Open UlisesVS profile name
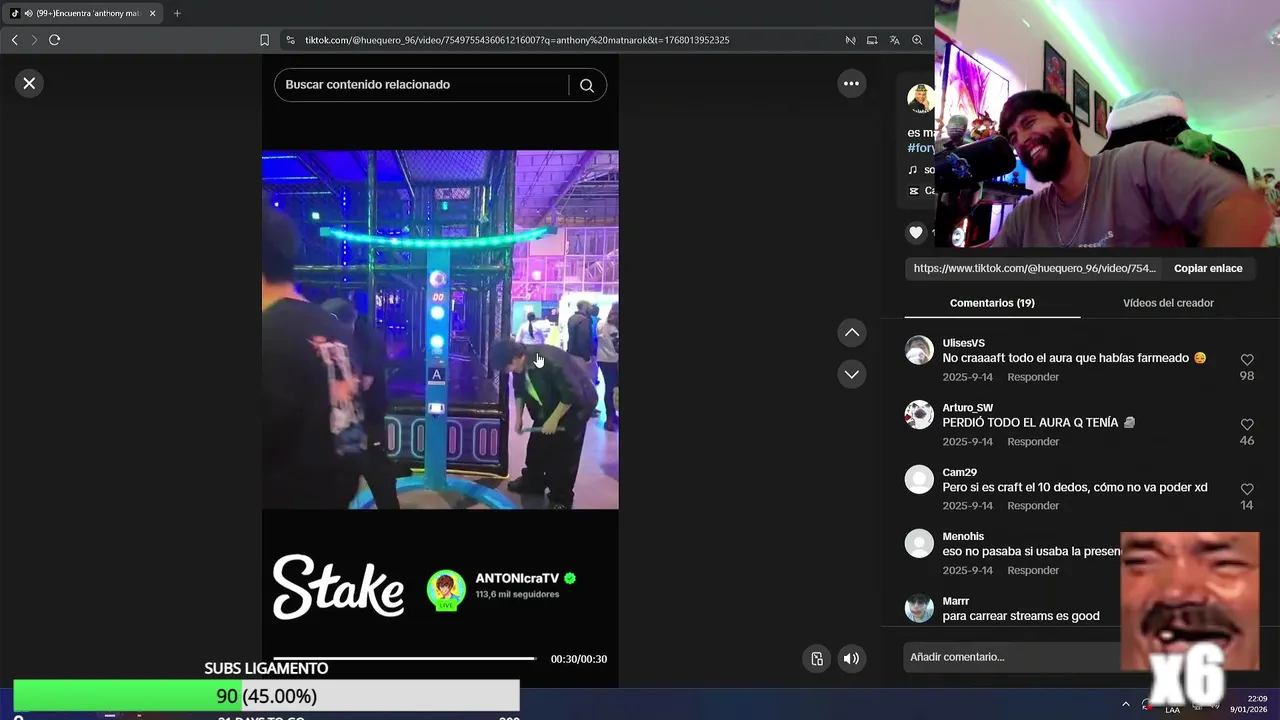The image size is (1280, 720). coord(963,343)
